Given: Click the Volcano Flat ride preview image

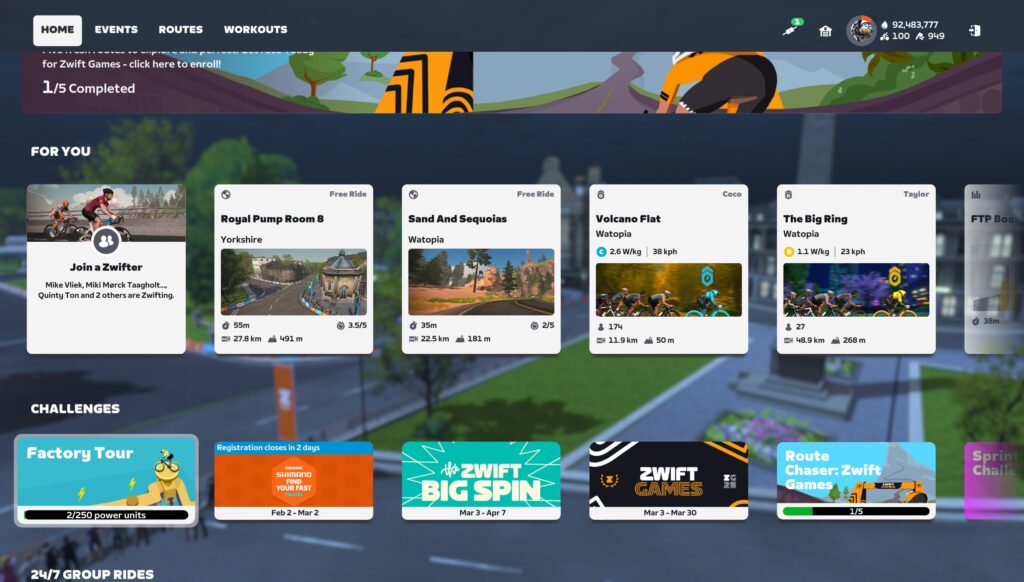Looking at the screenshot, I should (669, 290).
